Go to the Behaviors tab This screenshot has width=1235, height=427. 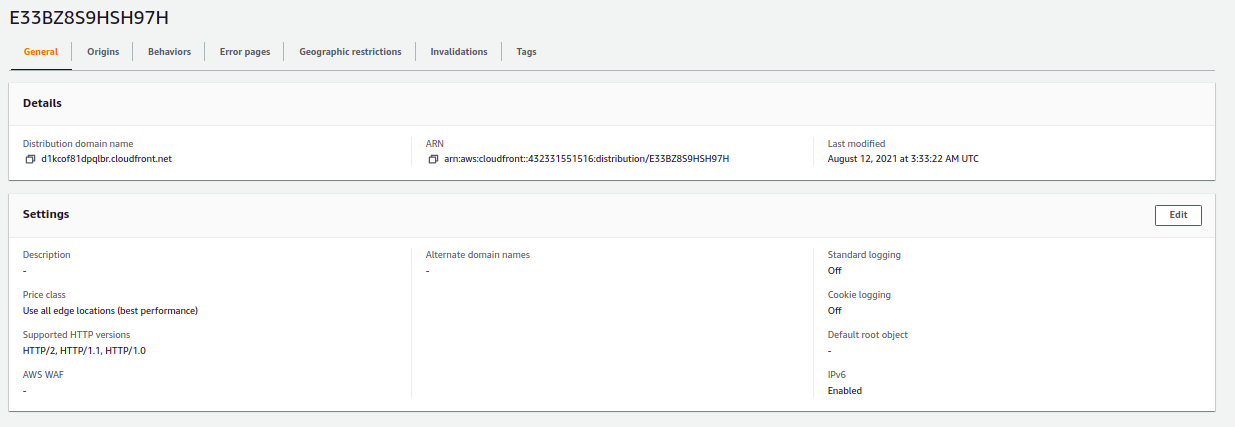[x=169, y=52]
